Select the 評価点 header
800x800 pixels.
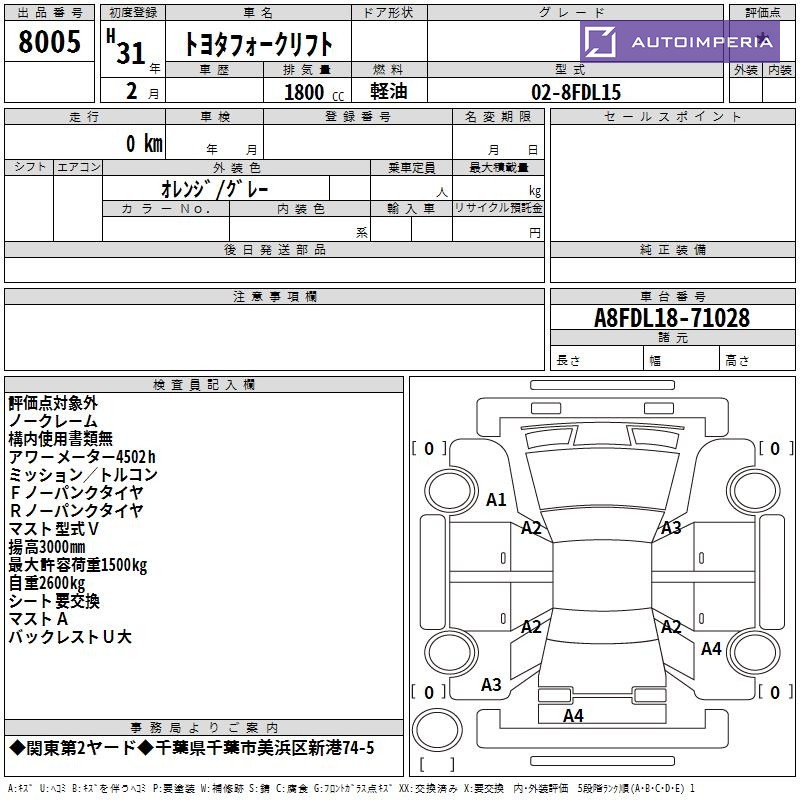(762, 13)
